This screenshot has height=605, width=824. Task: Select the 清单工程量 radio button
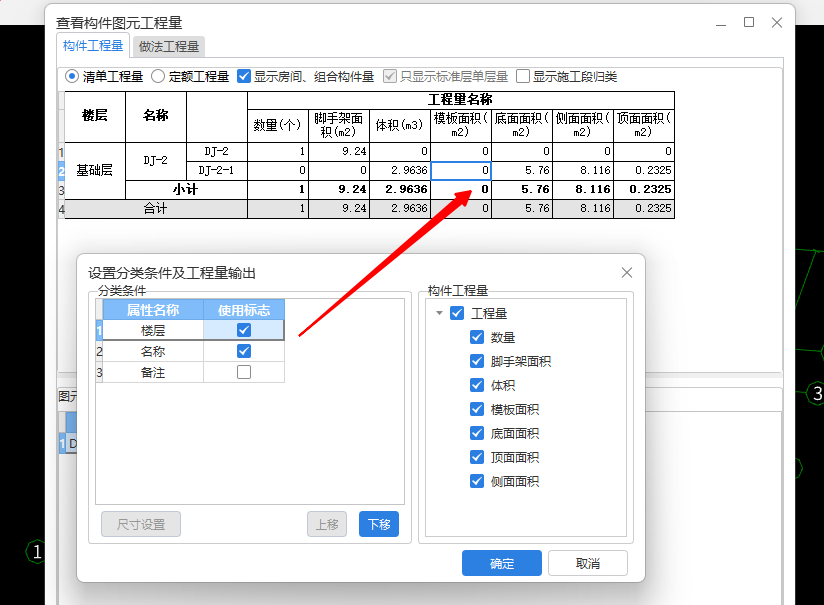(72, 77)
